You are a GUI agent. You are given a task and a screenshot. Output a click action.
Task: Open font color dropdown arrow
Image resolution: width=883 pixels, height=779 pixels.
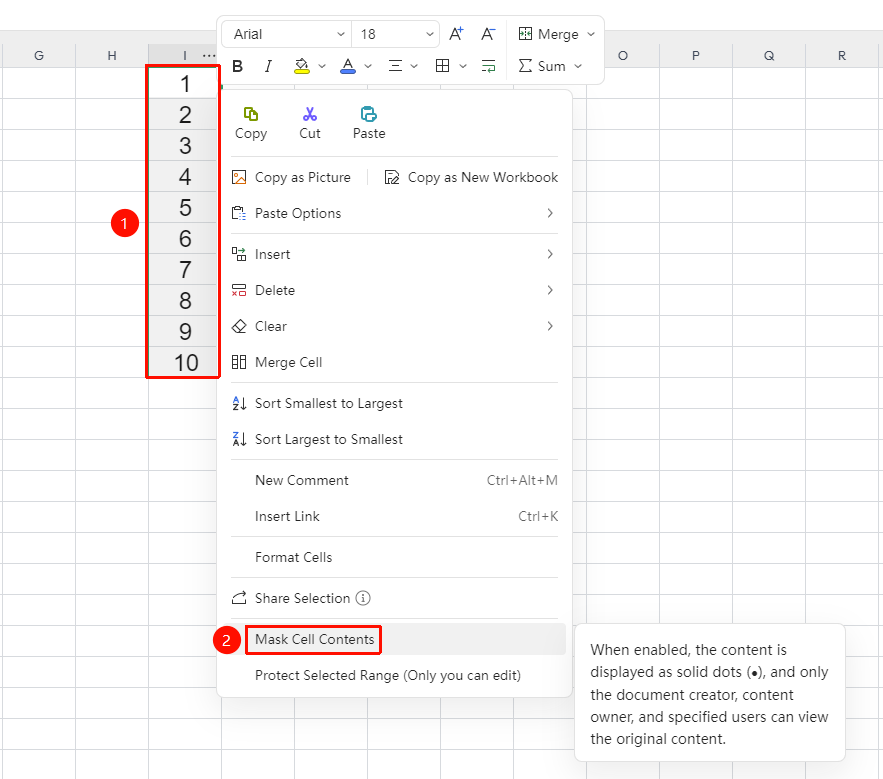pyautogui.click(x=368, y=66)
